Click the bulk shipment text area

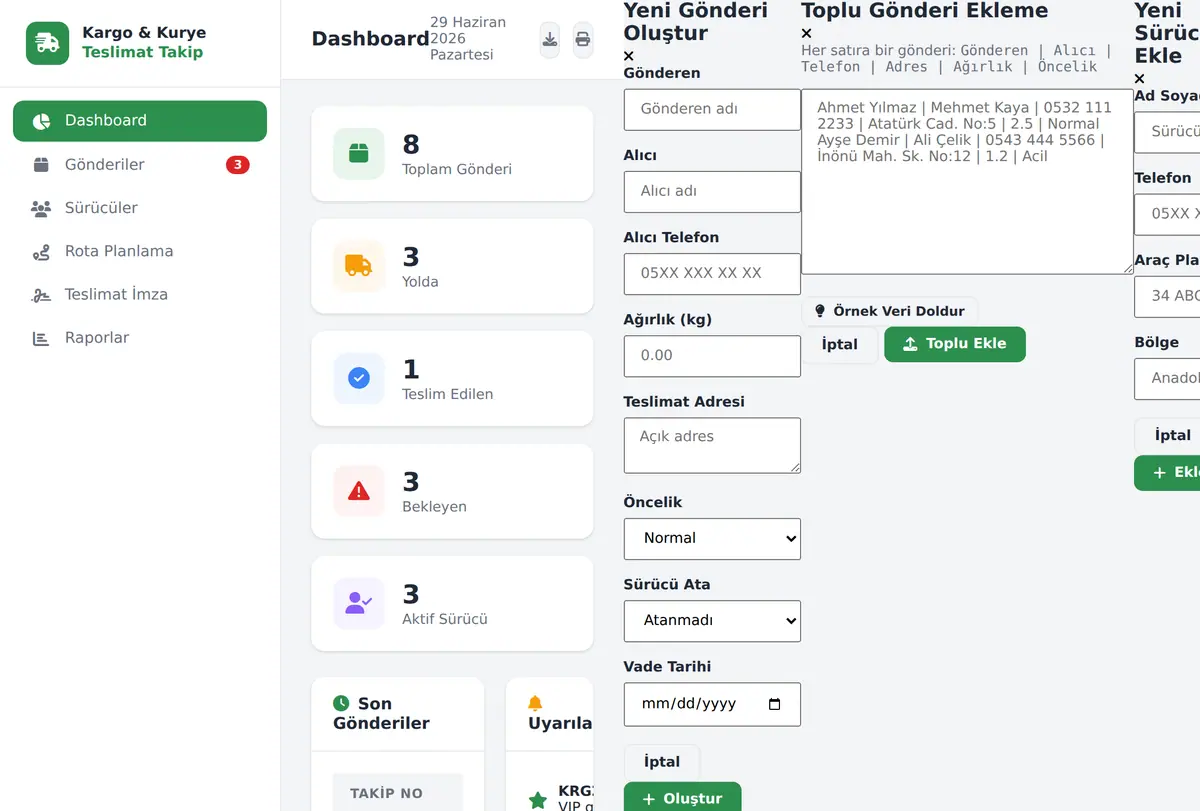coord(967,182)
